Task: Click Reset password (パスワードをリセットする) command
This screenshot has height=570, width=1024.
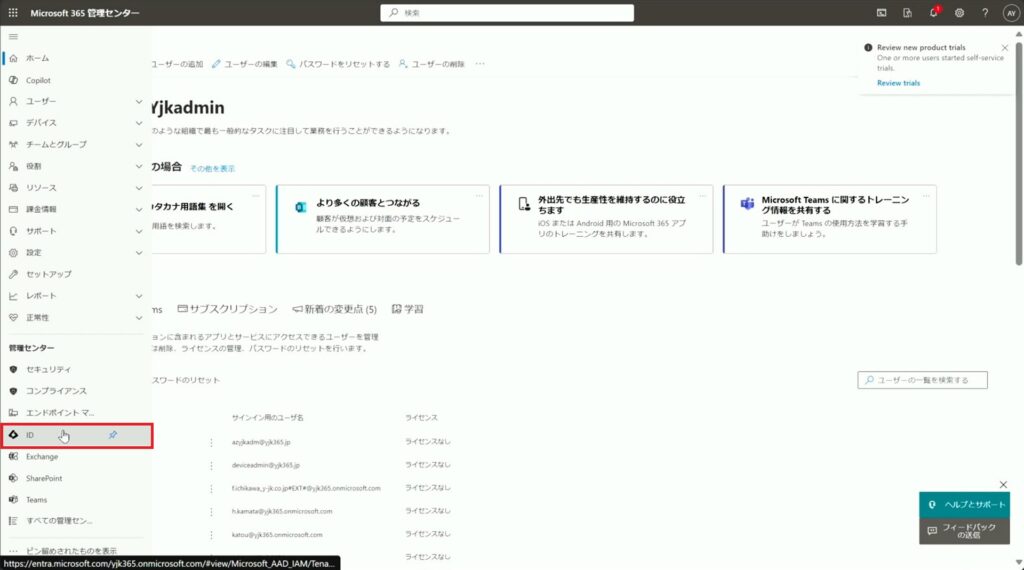Action: coord(338,64)
